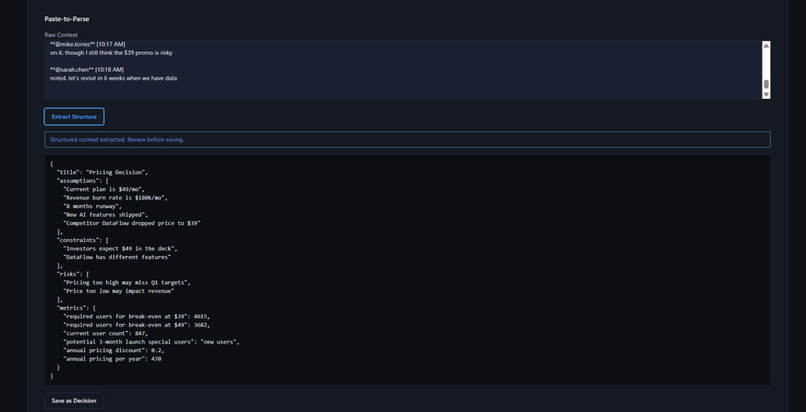Click Save as Decision button
Viewport: 806px width, 412px height.
(74, 401)
